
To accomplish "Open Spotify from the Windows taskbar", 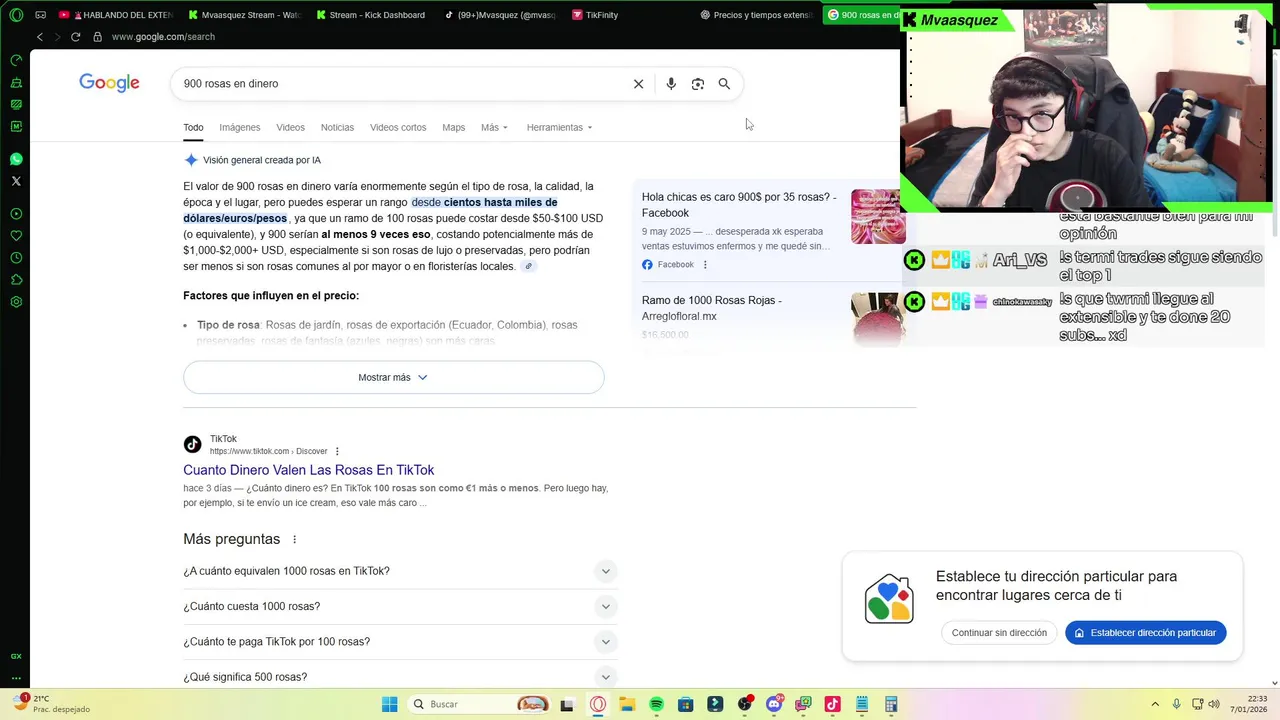I will [x=656, y=704].
